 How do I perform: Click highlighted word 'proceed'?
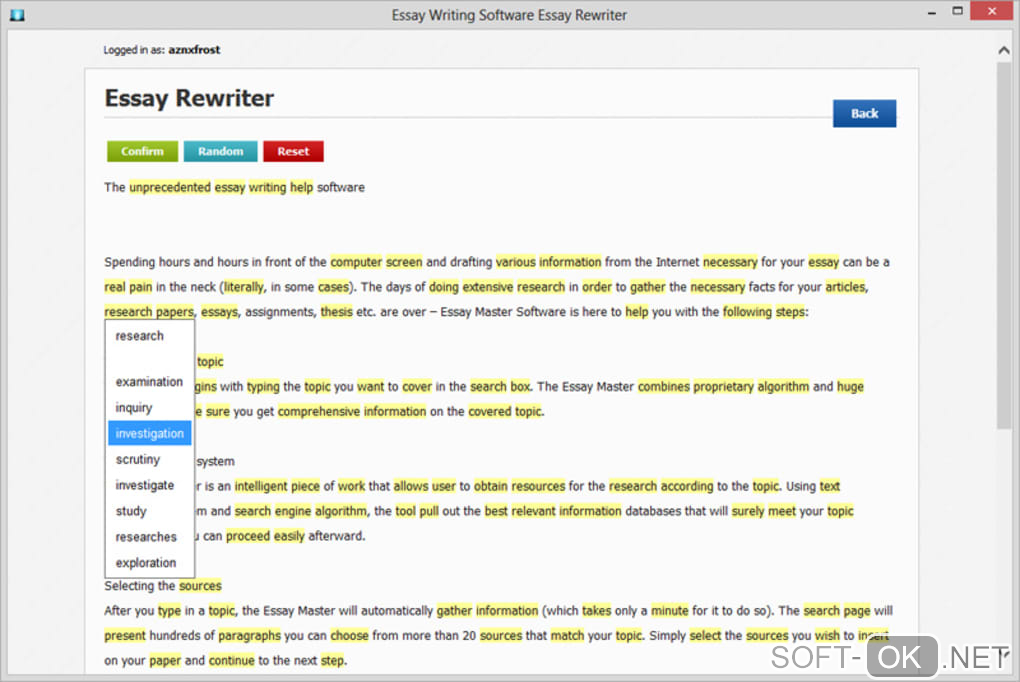coord(248,536)
